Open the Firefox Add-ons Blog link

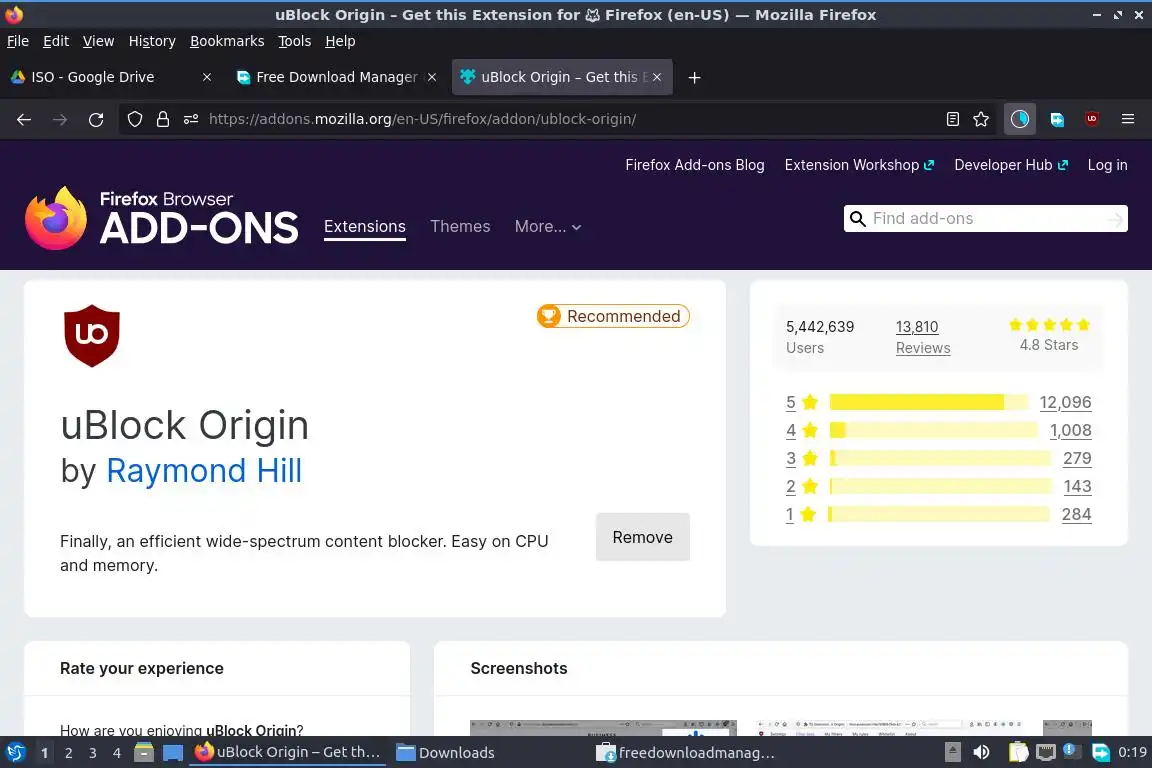coord(695,165)
